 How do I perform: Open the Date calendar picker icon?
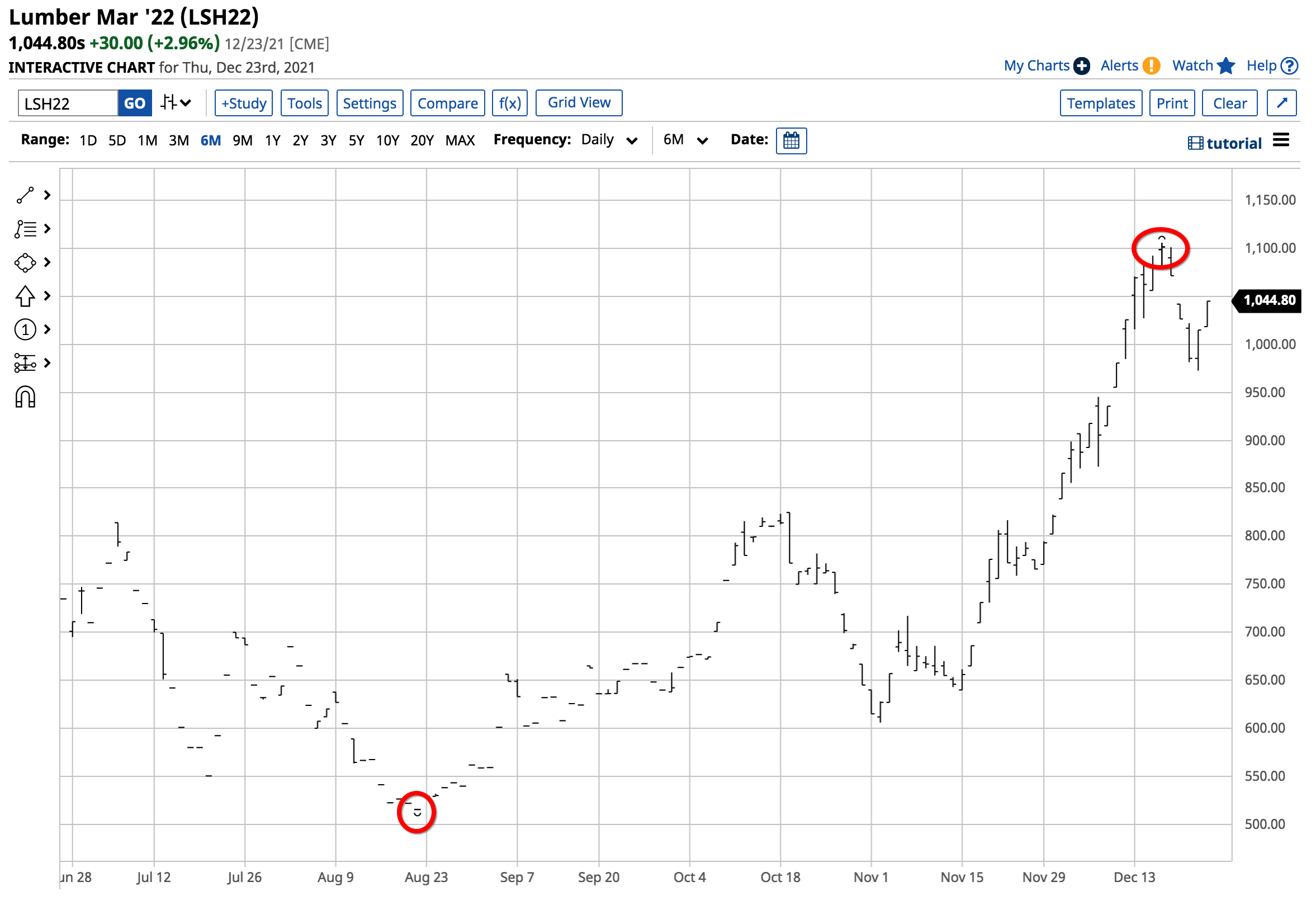click(x=792, y=140)
